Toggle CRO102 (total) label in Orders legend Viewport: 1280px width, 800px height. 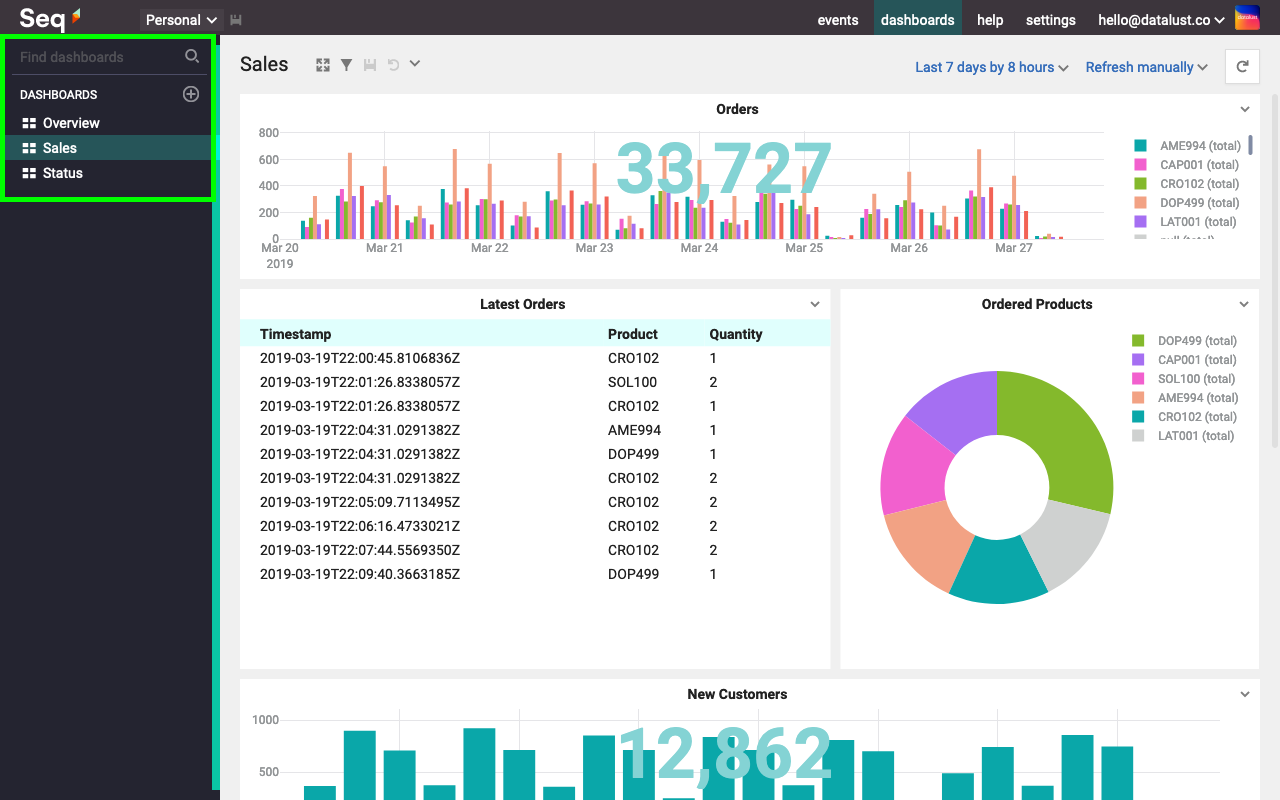[1199, 184]
